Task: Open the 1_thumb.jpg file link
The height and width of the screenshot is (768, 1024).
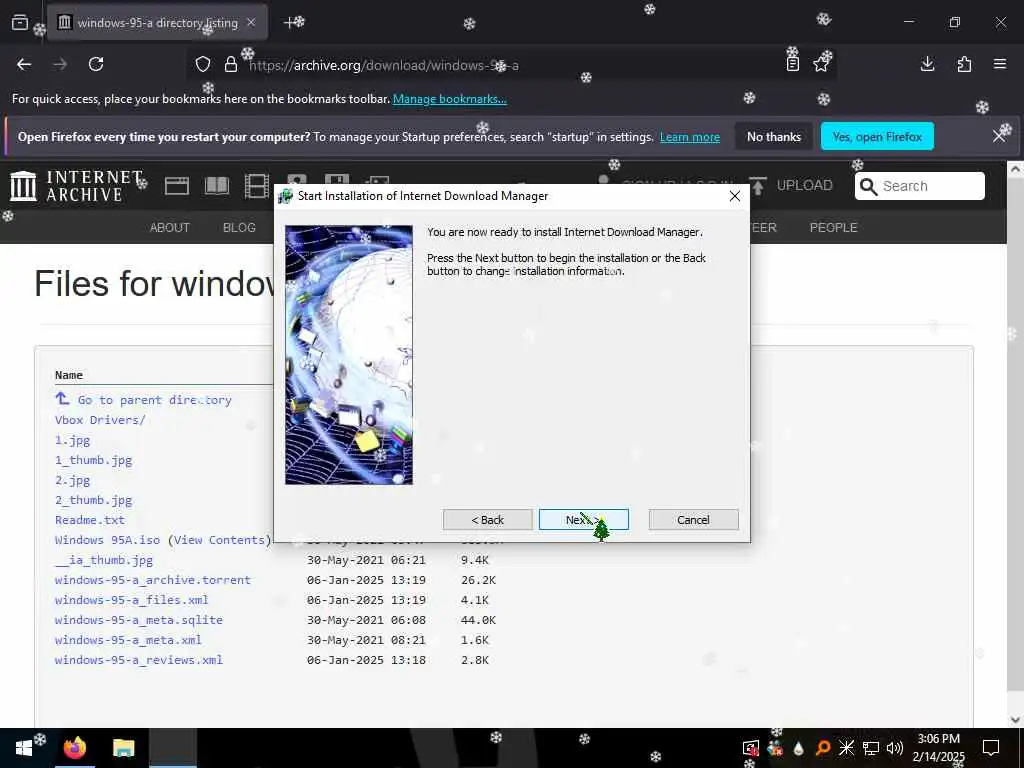Action: pyautogui.click(x=93, y=460)
